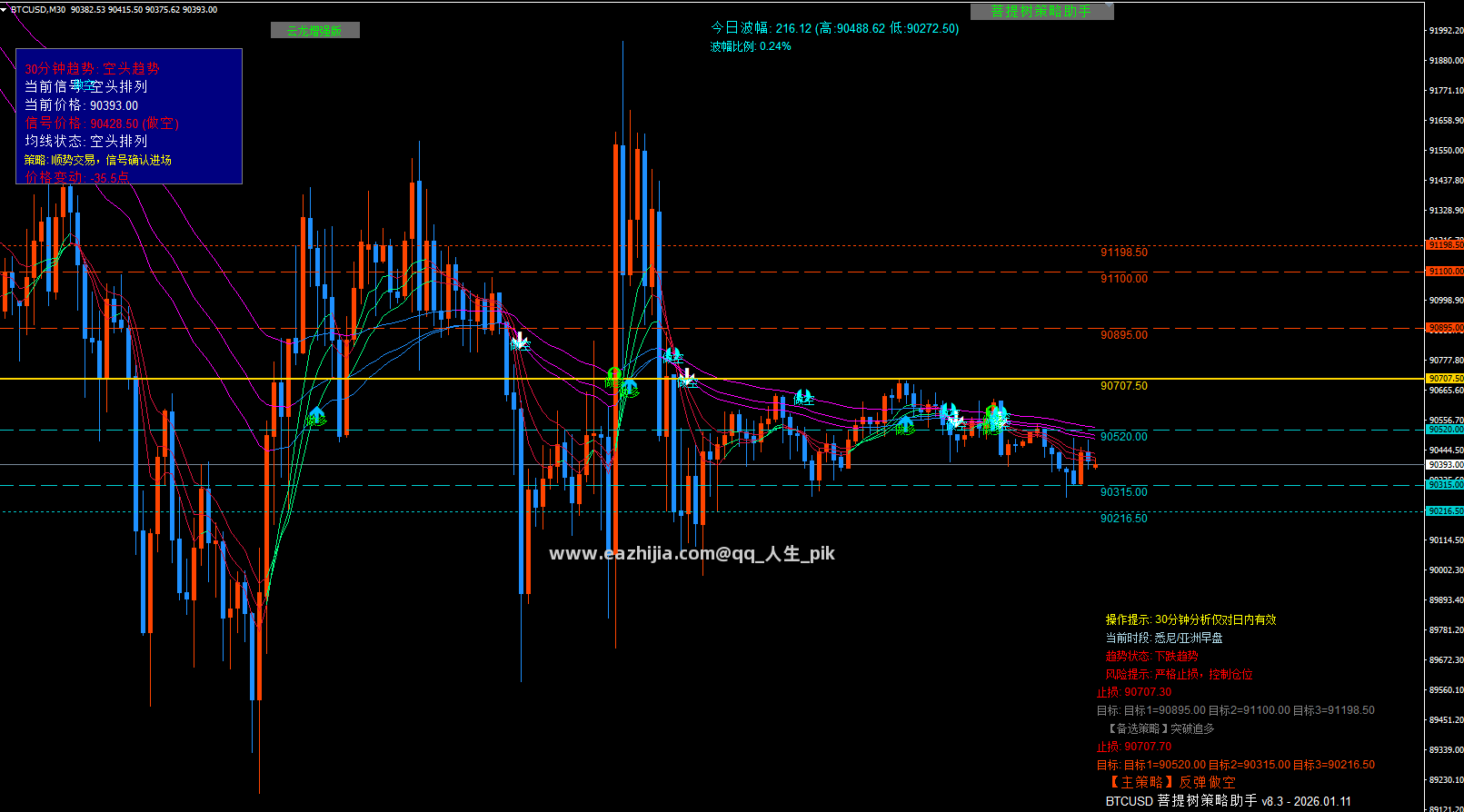Click the 90895.00 label in the chart

1123,334
